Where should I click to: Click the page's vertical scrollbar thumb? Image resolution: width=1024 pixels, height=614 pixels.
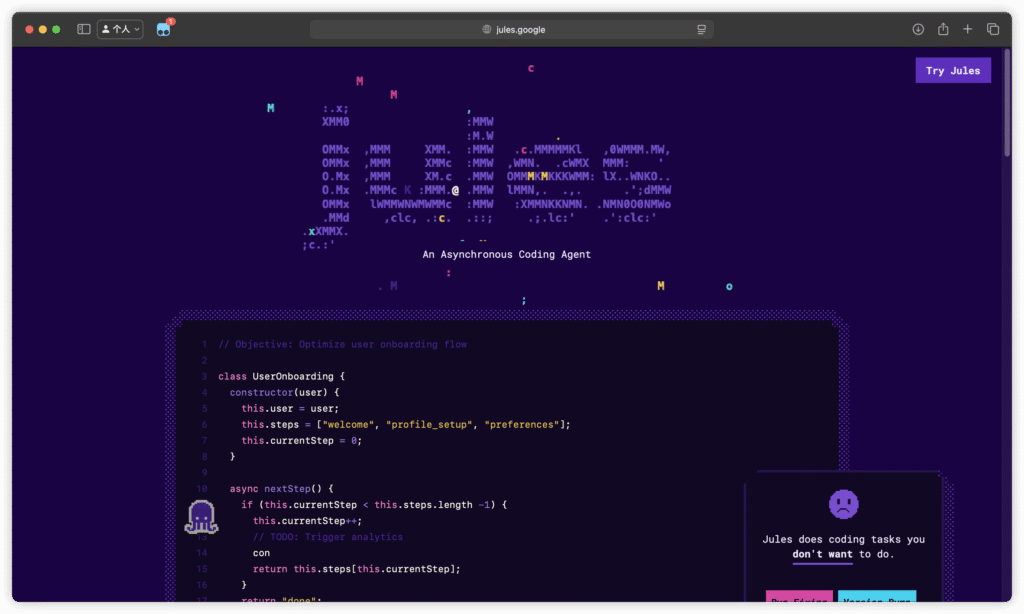(x=1007, y=103)
